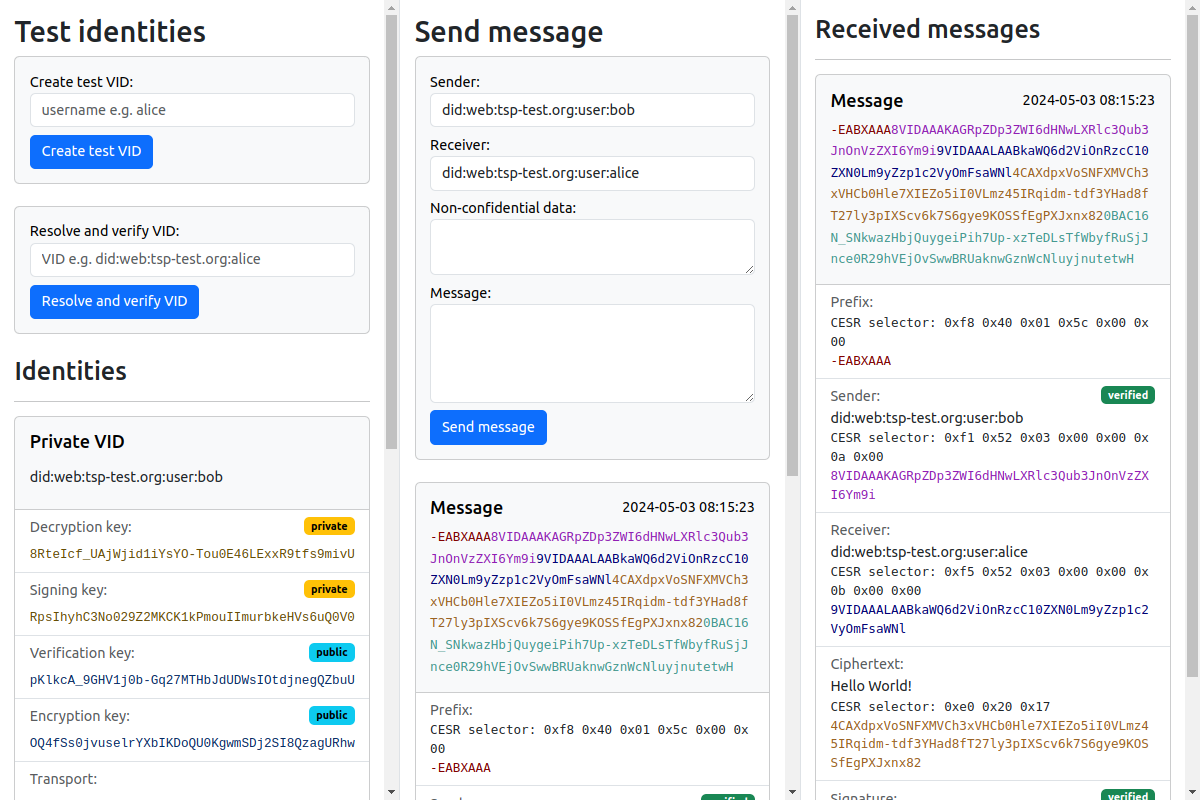
Task: Click the Message text area to compose
Action: pos(592,352)
